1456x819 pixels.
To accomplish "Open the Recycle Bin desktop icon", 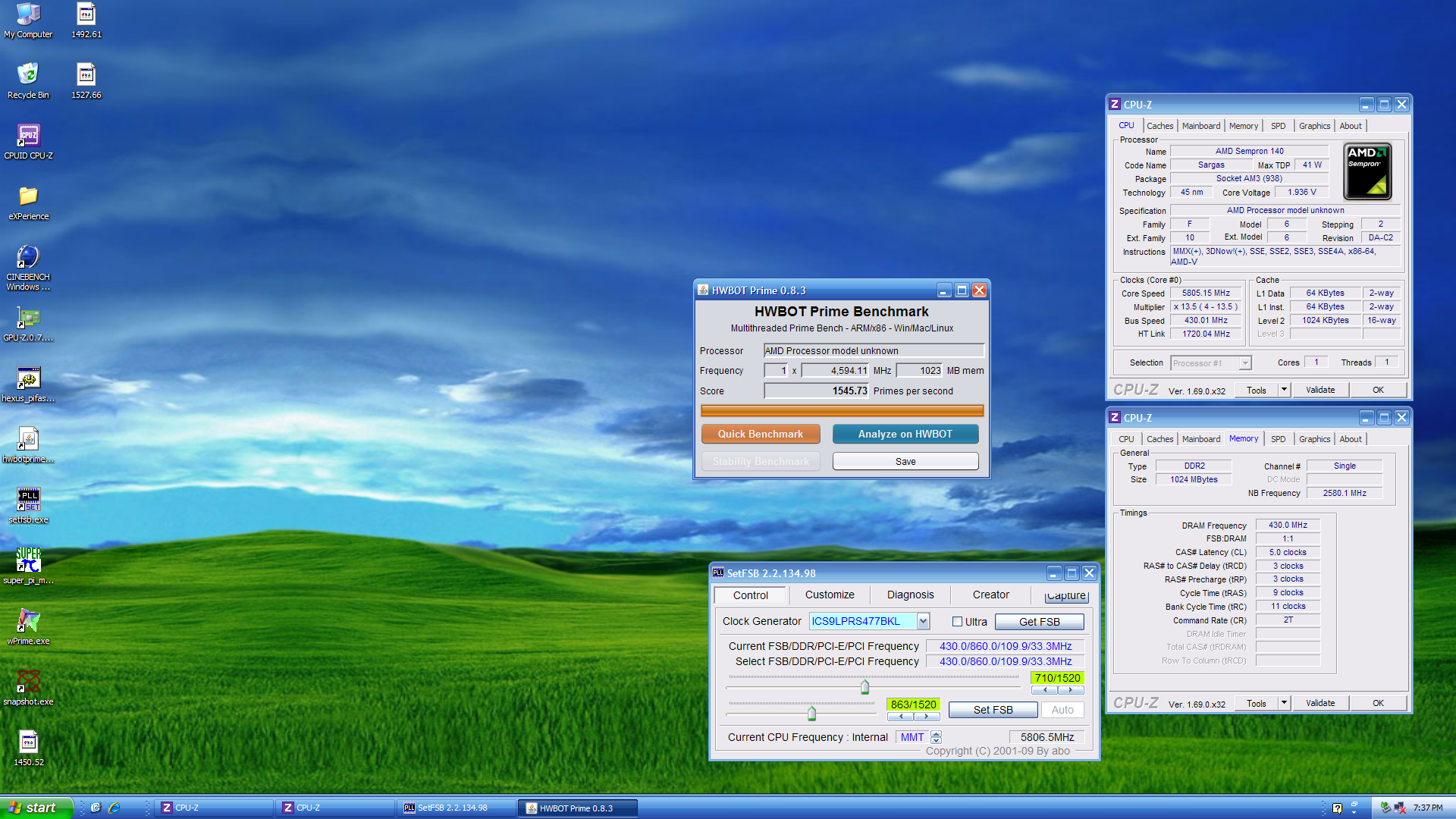I will click(28, 81).
